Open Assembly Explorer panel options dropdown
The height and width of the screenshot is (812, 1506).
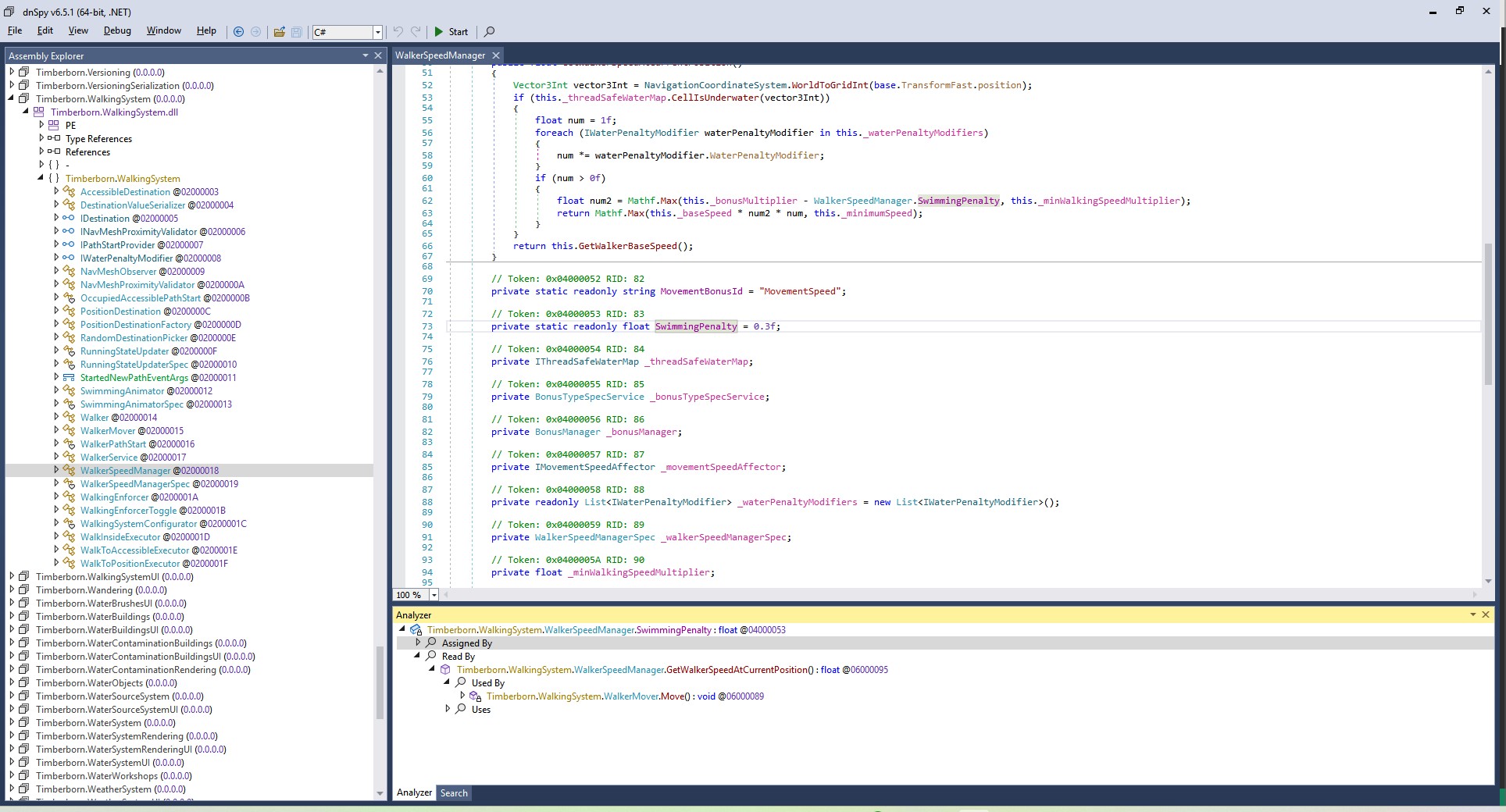365,55
